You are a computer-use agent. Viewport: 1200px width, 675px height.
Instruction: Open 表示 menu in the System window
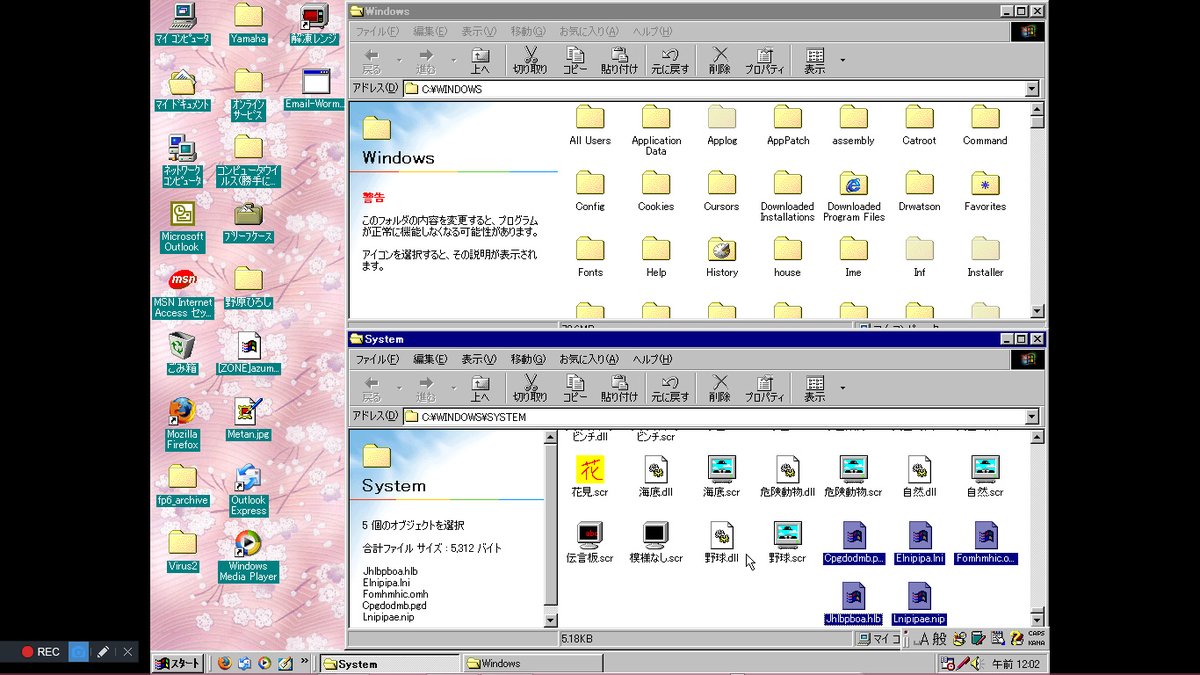pyautogui.click(x=478, y=359)
